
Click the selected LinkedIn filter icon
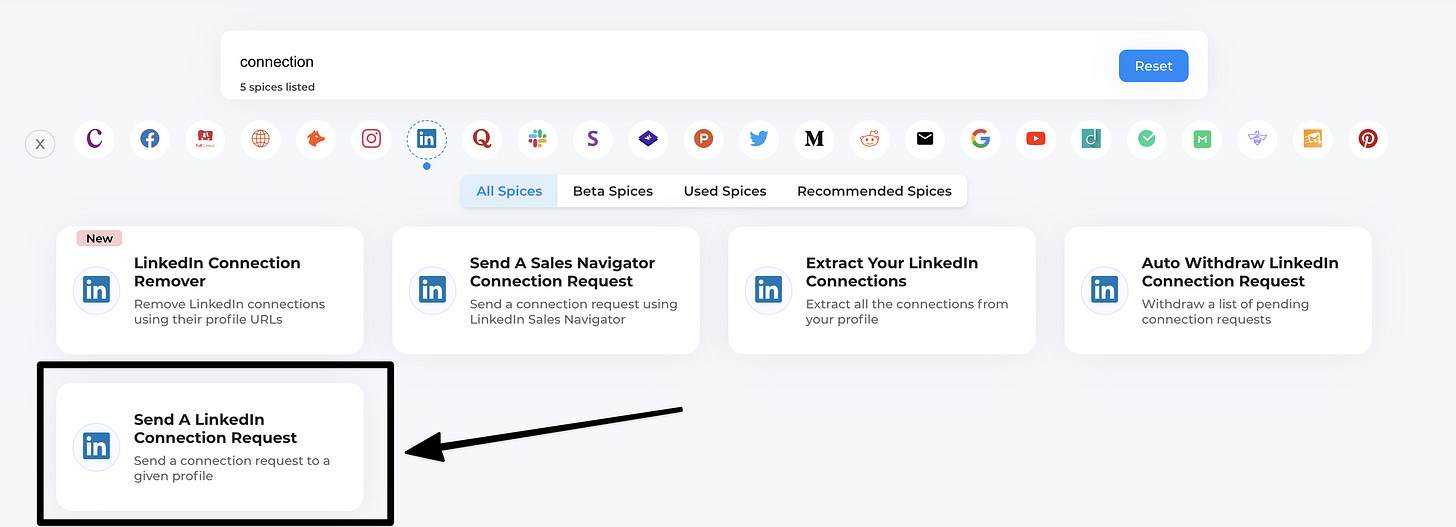click(427, 139)
